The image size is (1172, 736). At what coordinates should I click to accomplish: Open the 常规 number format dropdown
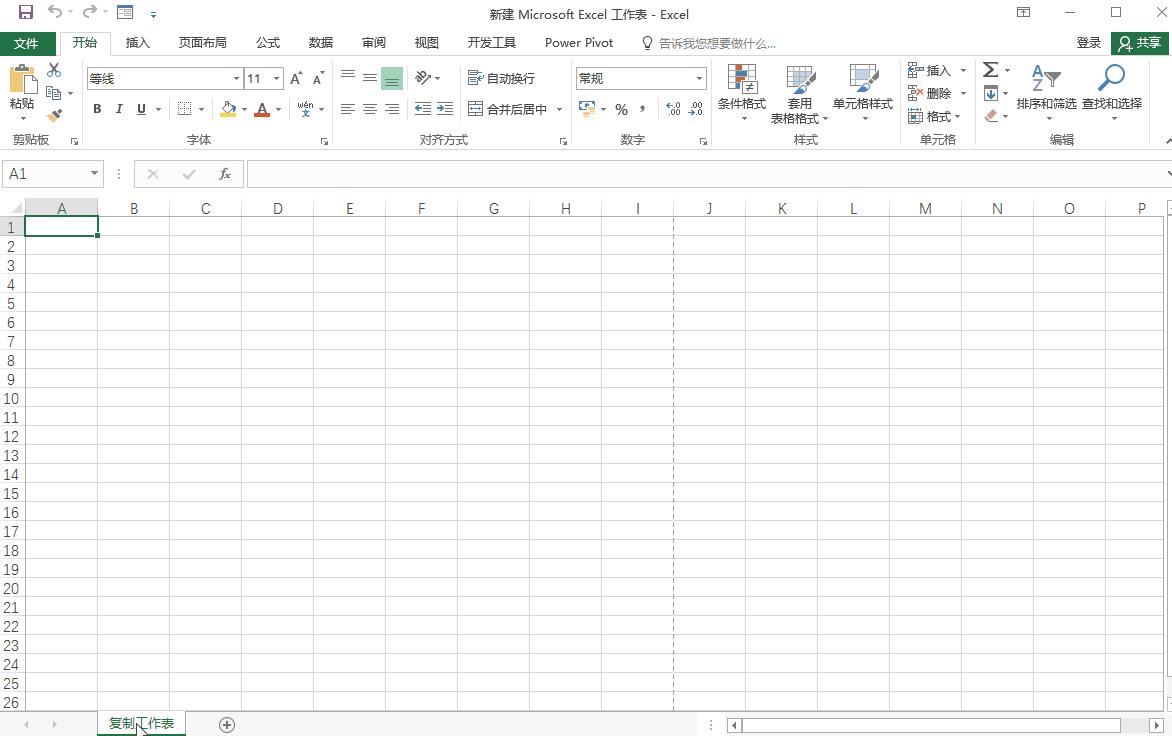coord(700,78)
